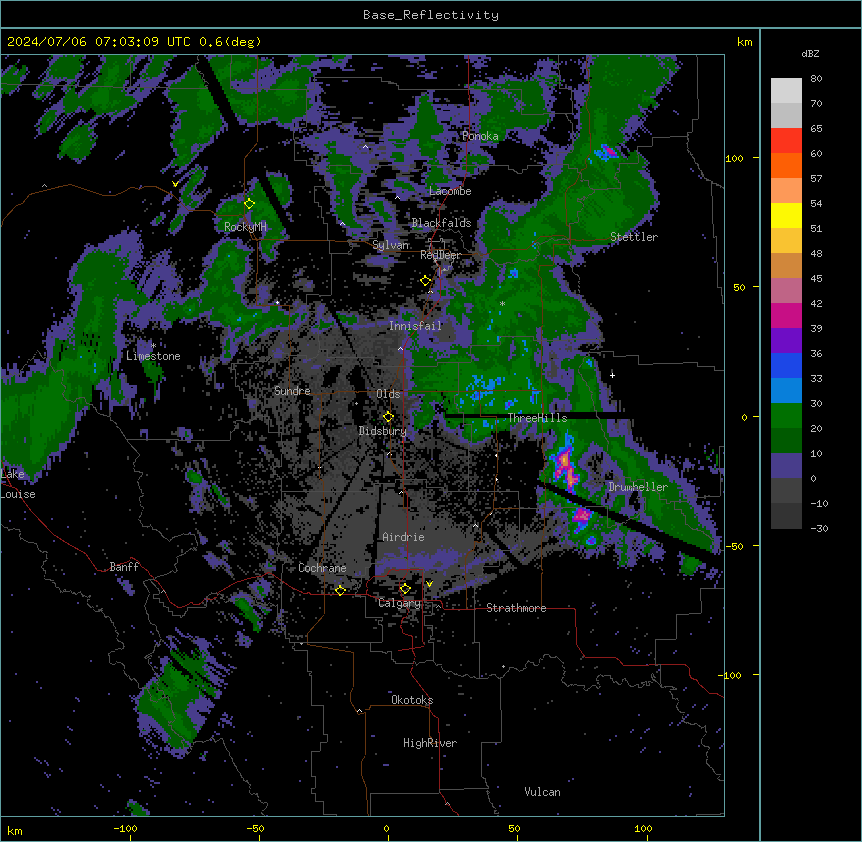Click the km unit label at top right

pyautogui.click(x=744, y=42)
